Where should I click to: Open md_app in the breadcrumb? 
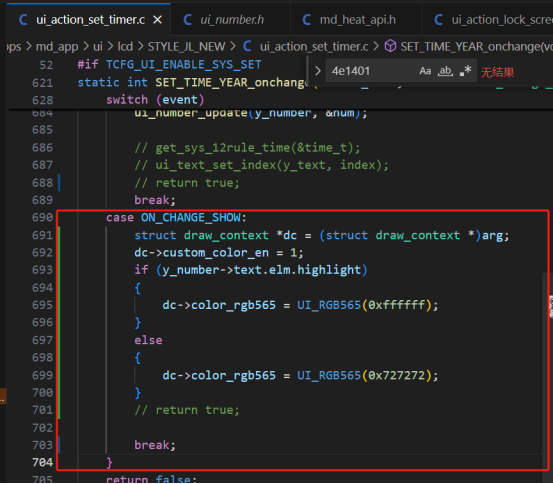click(57, 47)
